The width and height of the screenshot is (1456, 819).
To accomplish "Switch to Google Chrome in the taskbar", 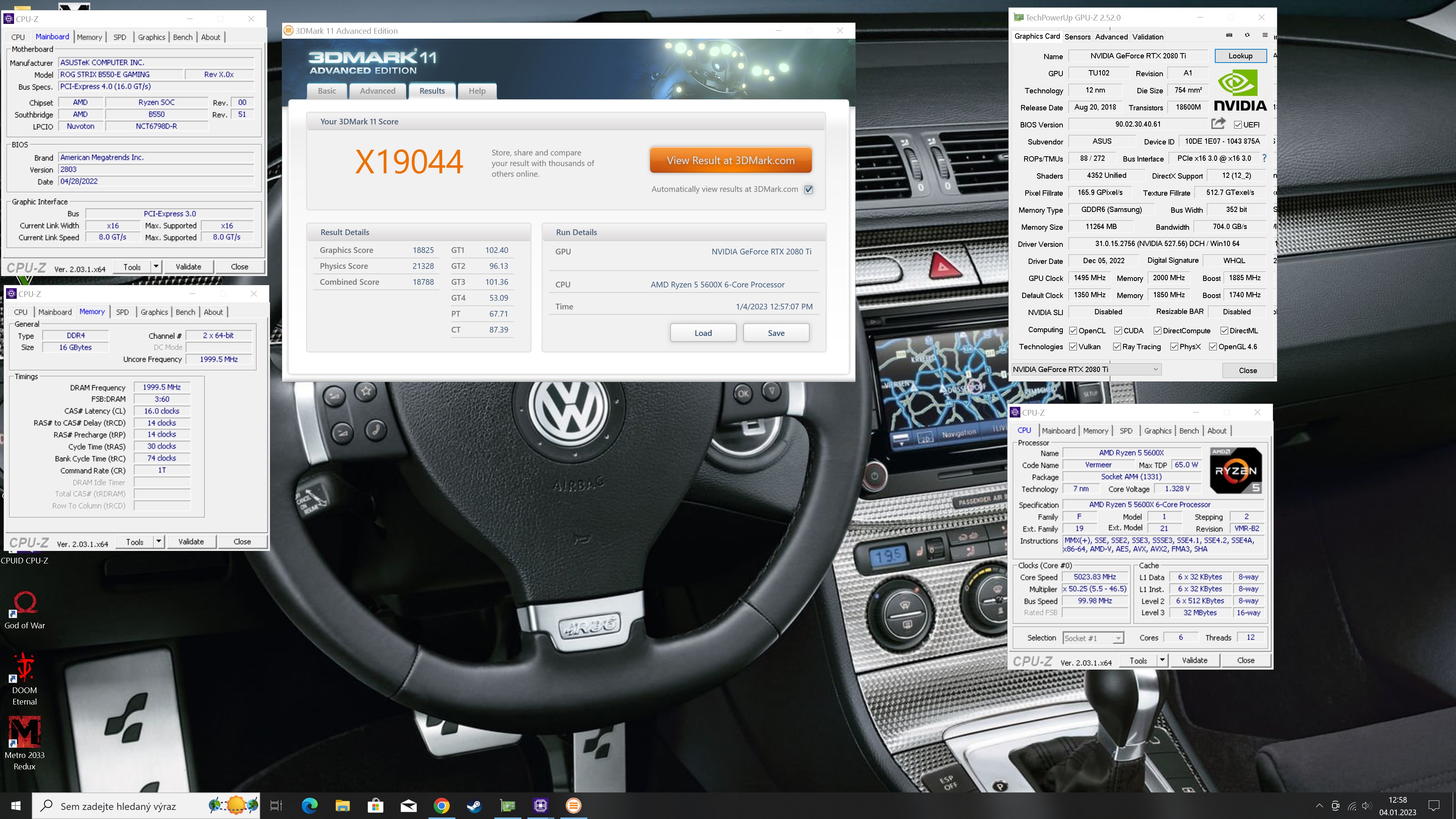I will [x=441, y=805].
